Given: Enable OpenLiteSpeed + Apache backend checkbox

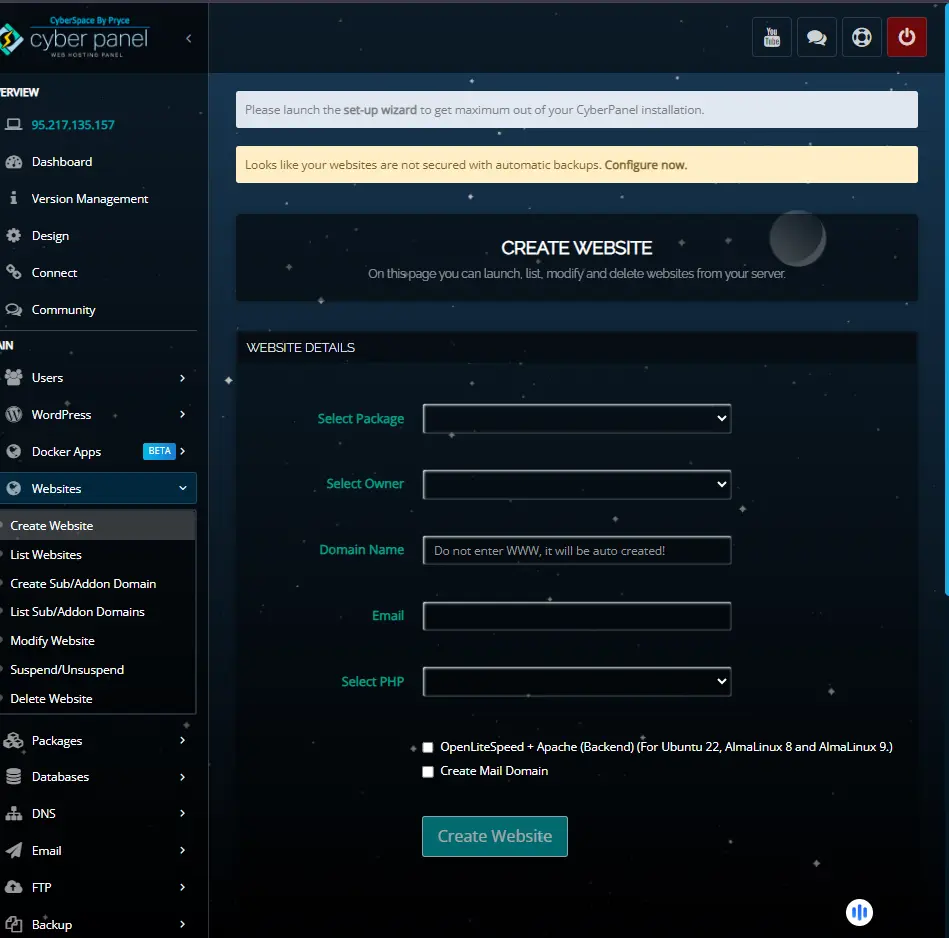Looking at the screenshot, I should tap(428, 747).
